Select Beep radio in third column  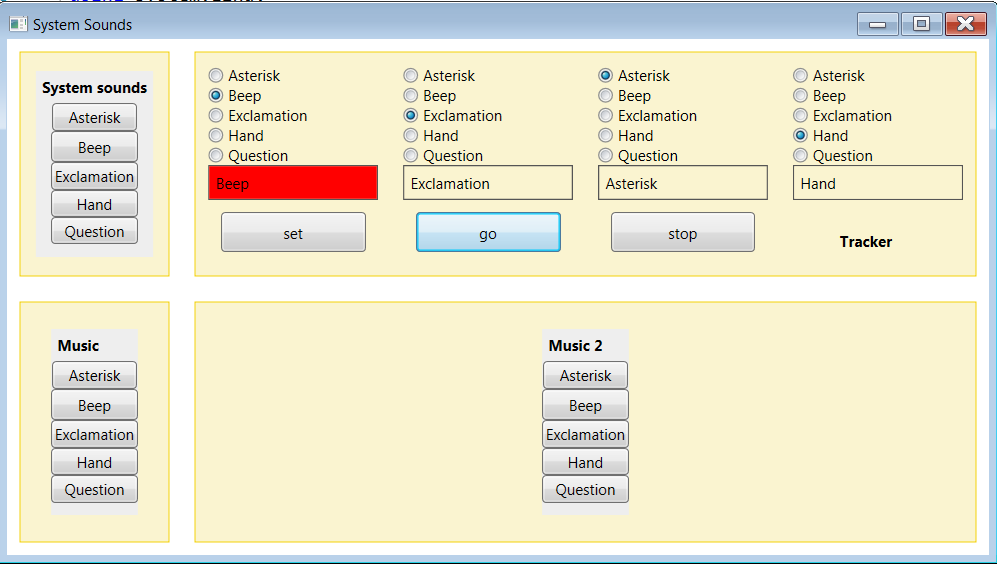(606, 96)
